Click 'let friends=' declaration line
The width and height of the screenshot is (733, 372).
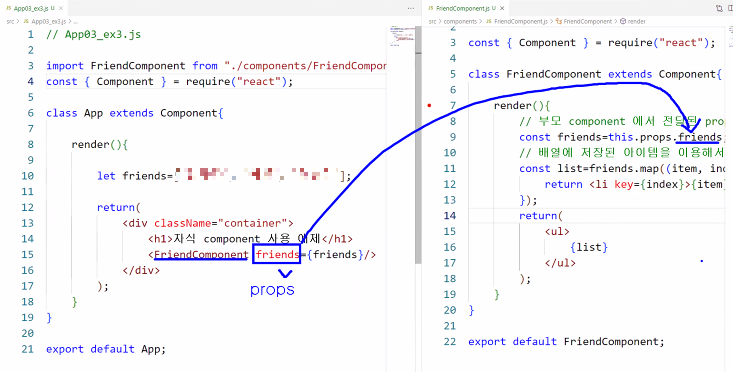coord(224,176)
